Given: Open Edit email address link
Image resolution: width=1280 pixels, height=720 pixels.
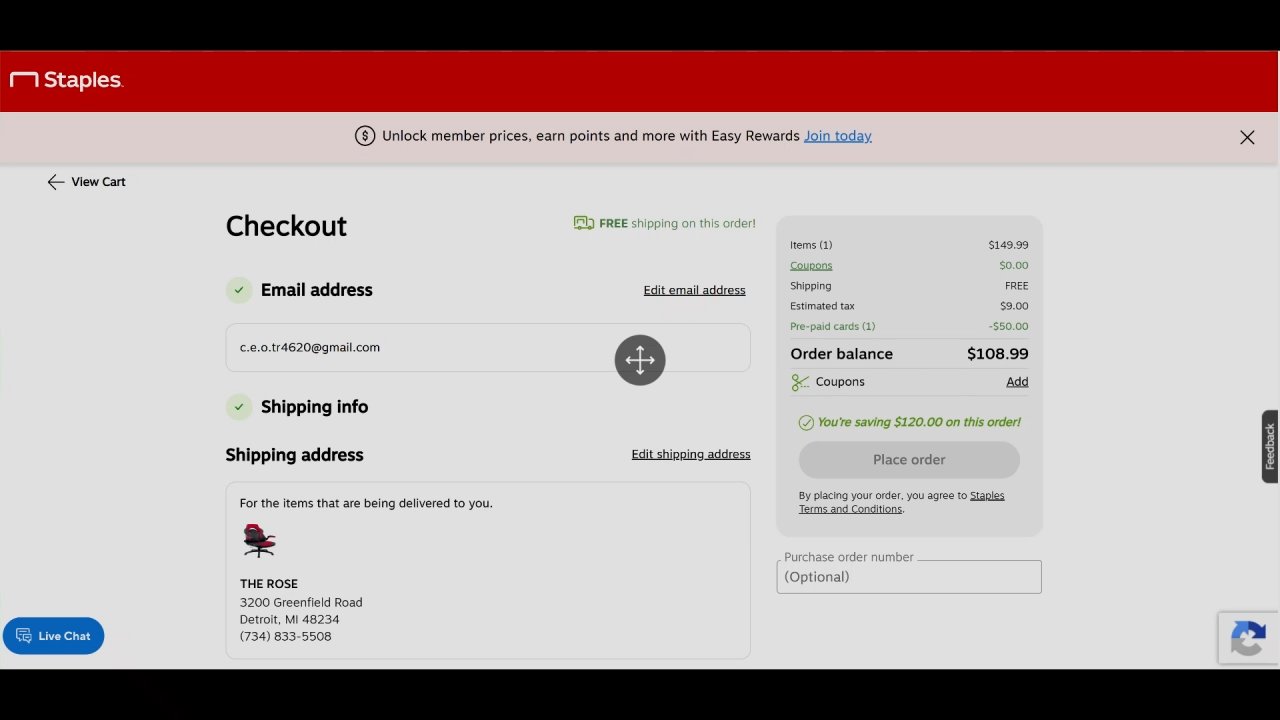Looking at the screenshot, I should (x=694, y=290).
